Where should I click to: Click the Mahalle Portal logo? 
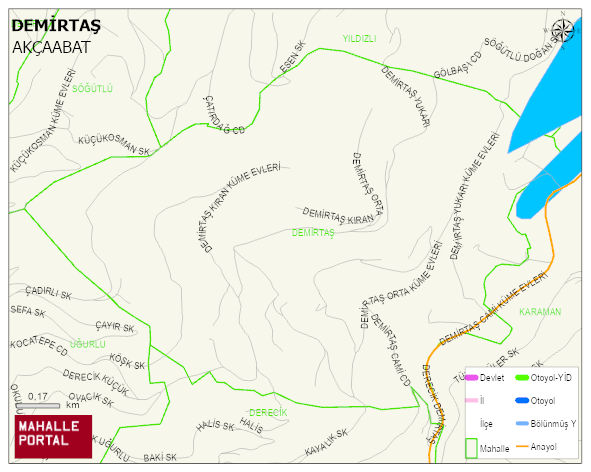[x=53, y=437]
